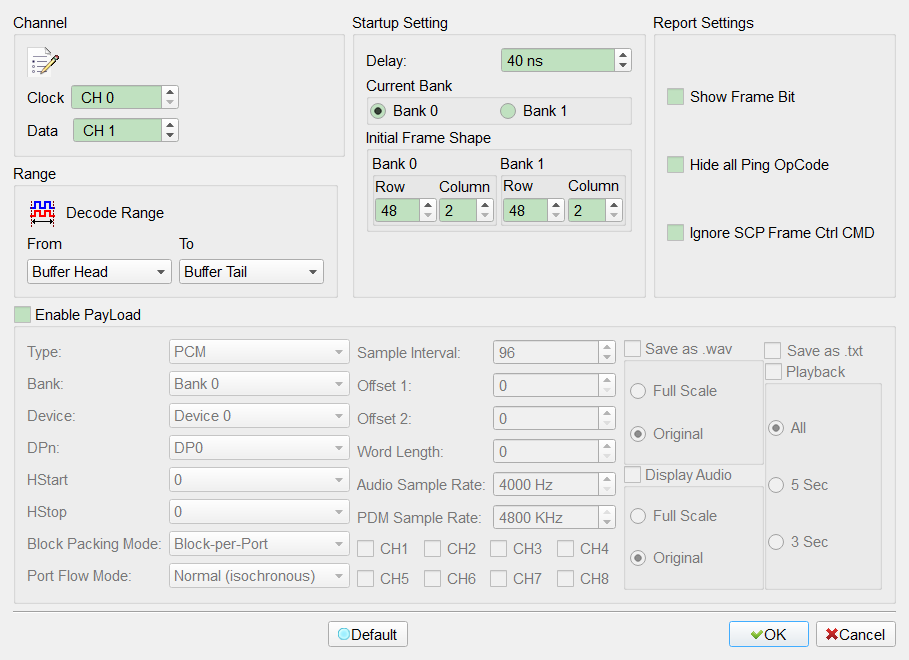Select Original under Display Audio
Image resolution: width=909 pixels, height=660 pixels.
[638, 558]
